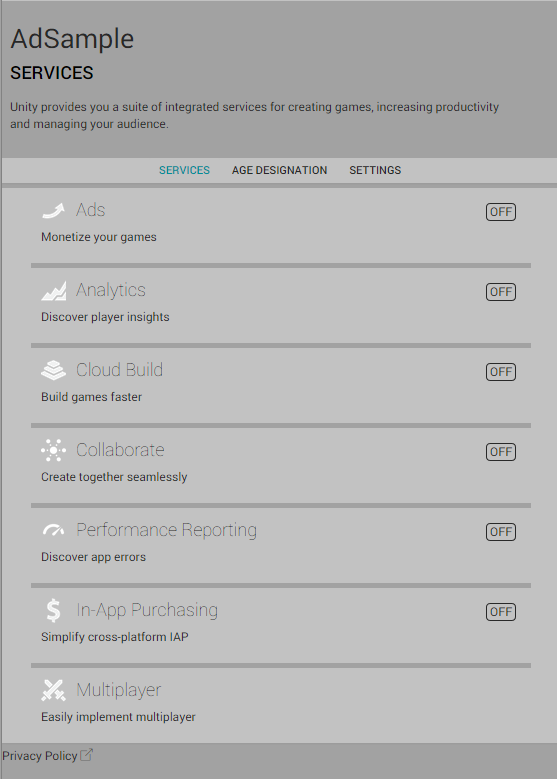Open the Privacy Policy link
This screenshot has width=557, height=779.
coord(40,756)
